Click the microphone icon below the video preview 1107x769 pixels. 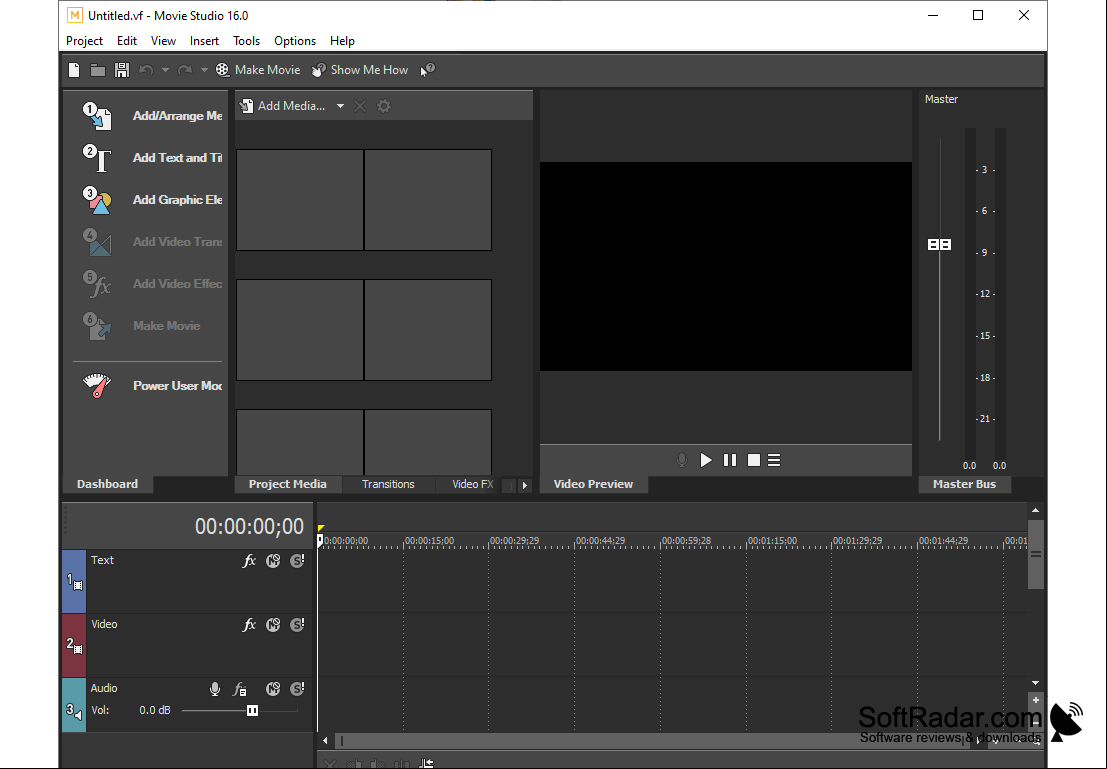tap(682, 460)
